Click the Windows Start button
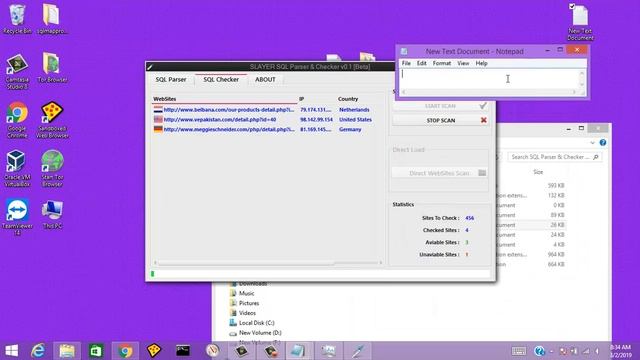The height and width of the screenshot is (360, 640). 12,351
